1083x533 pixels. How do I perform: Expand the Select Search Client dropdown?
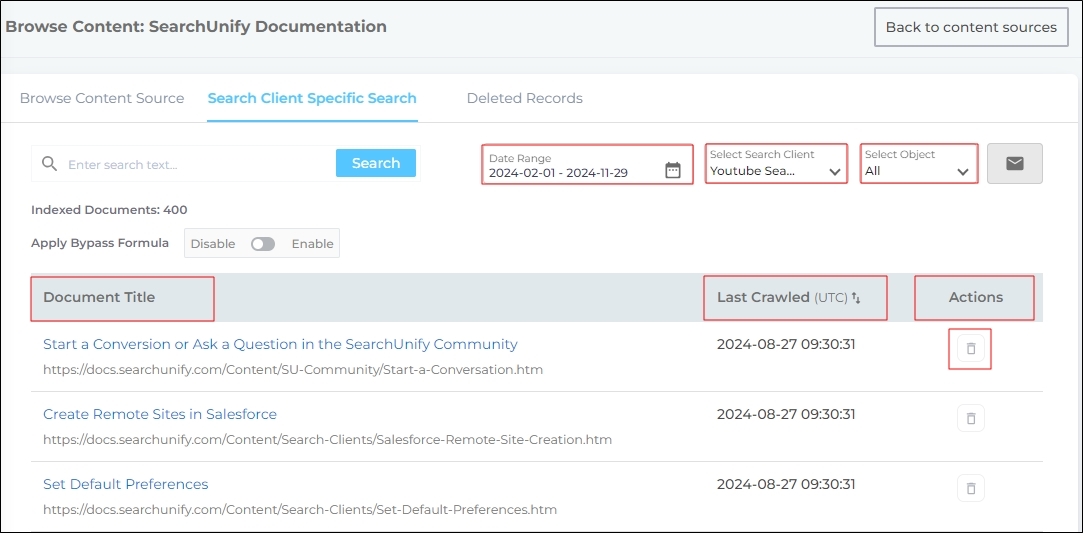776,164
